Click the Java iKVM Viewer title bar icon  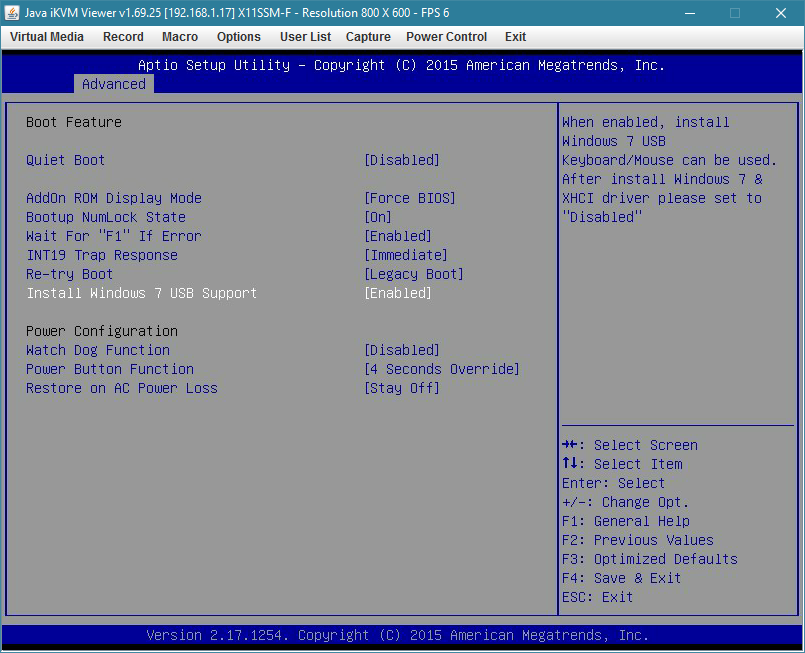(x=12, y=13)
